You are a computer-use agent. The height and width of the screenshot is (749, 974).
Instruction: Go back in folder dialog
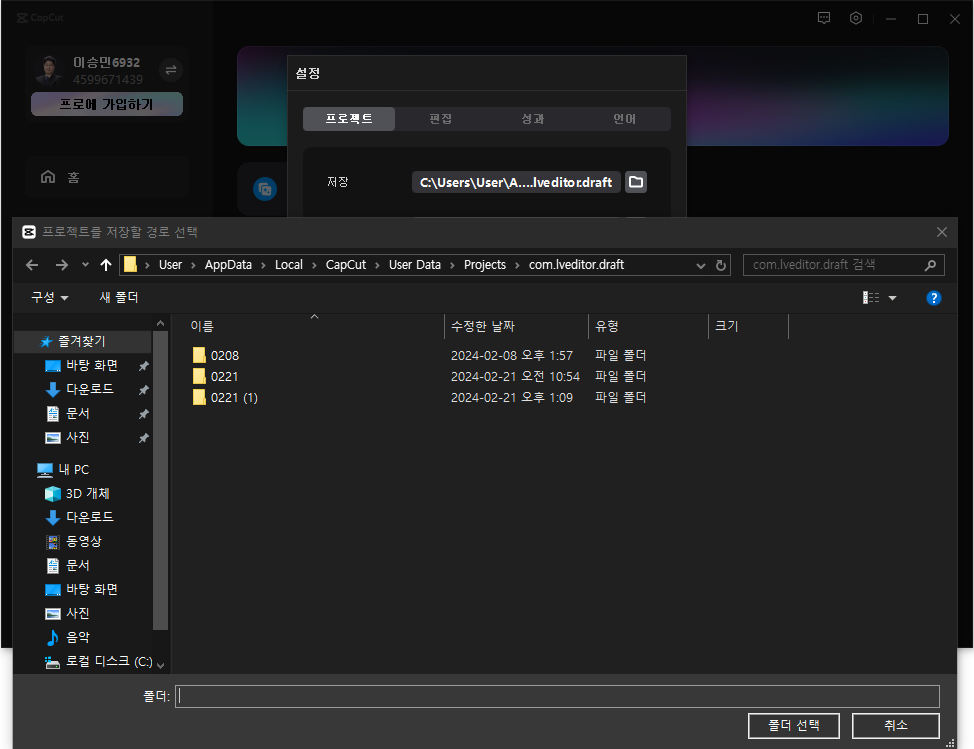click(x=32, y=265)
